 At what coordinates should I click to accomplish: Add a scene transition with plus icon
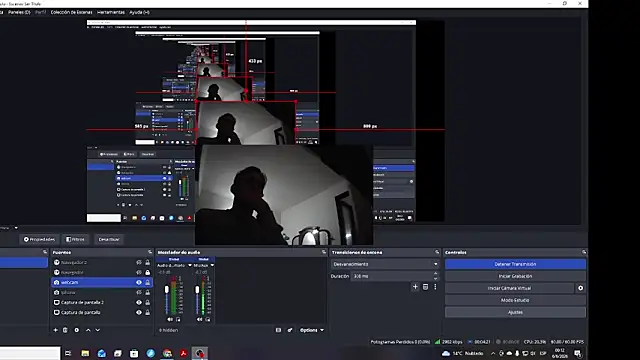click(x=415, y=287)
